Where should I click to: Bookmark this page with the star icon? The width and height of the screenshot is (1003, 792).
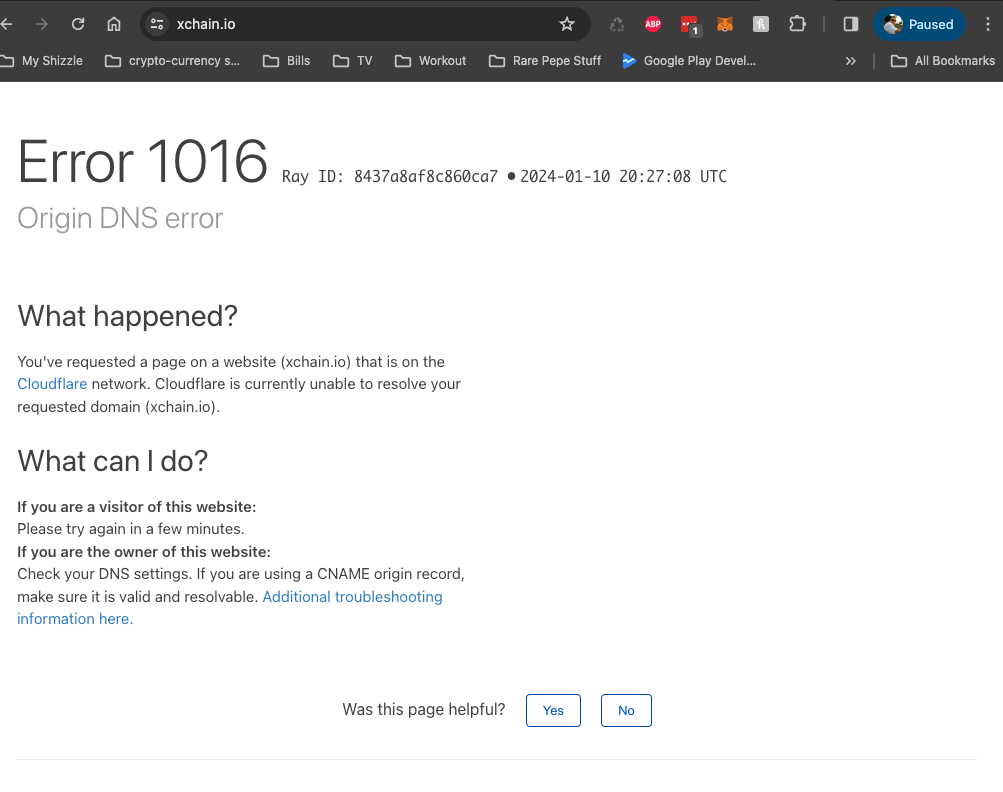pos(567,24)
